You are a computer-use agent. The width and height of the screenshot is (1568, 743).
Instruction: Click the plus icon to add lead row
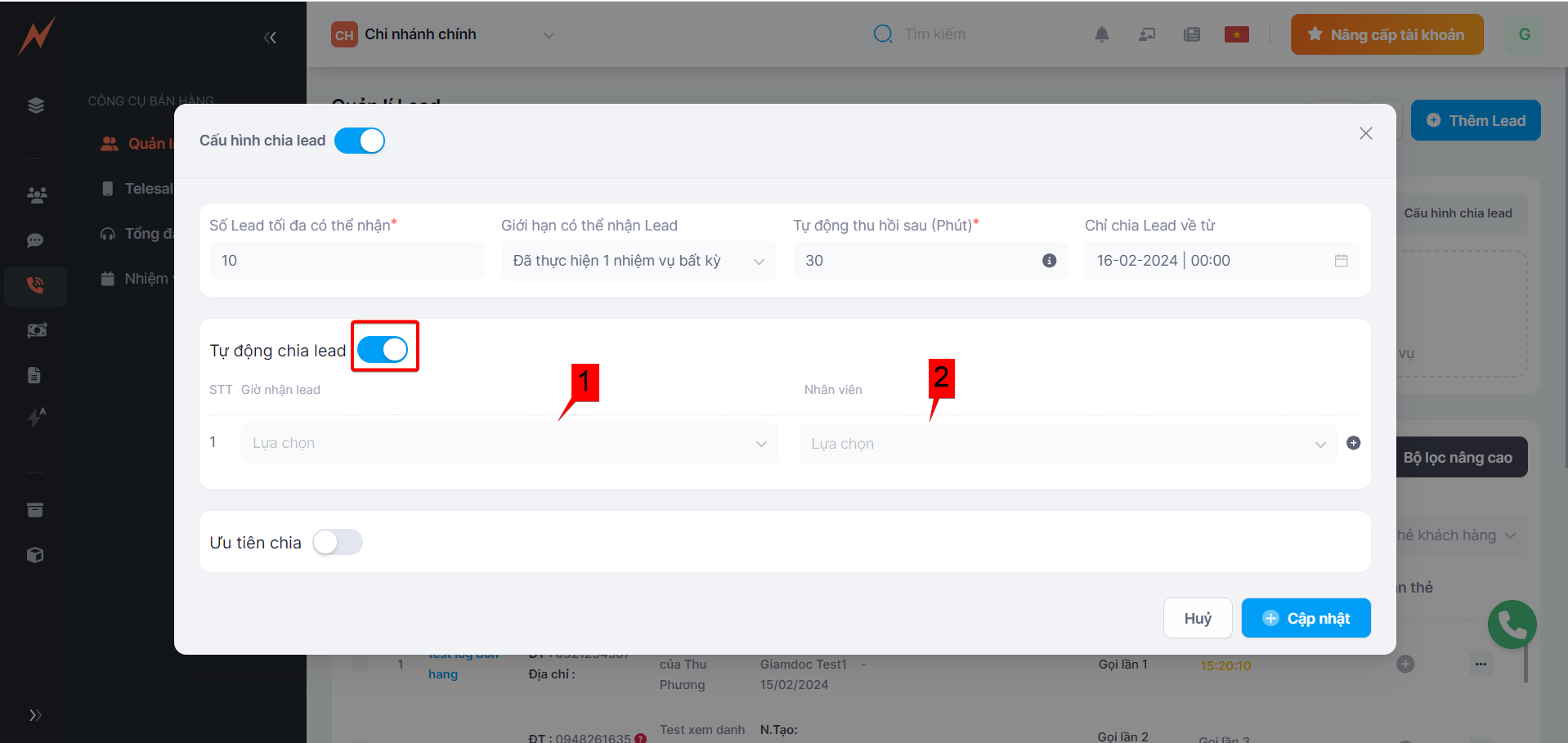coord(1353,443)
